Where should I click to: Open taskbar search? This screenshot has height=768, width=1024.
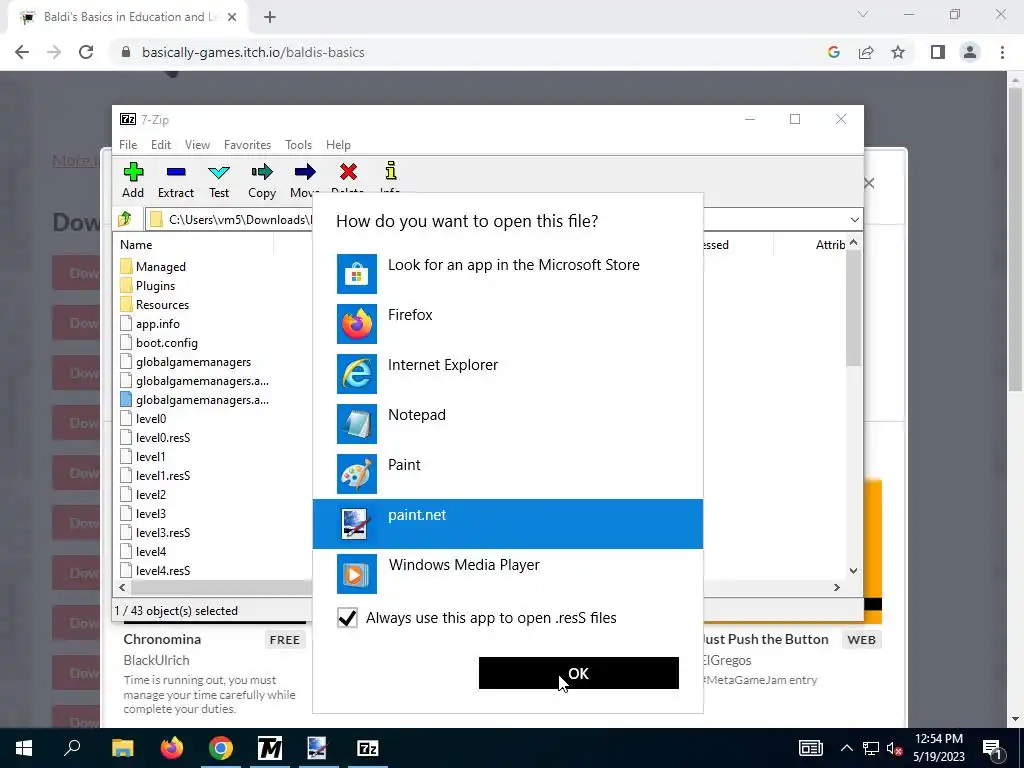72,748
